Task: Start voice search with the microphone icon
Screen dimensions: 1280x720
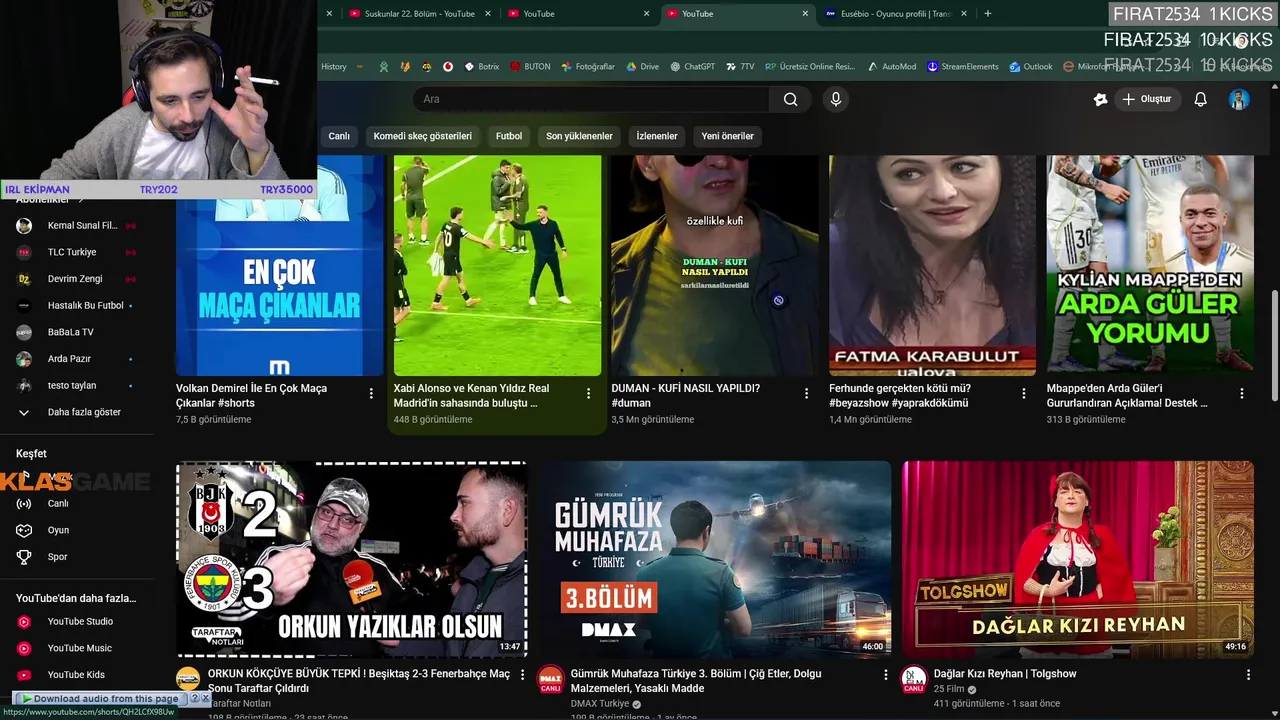Action: [x=836, y=99]
